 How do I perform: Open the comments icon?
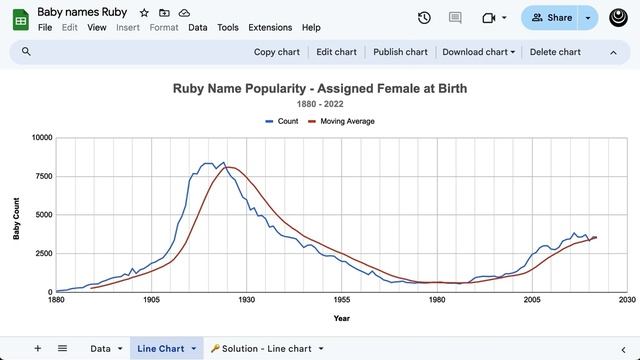(455, 18)
